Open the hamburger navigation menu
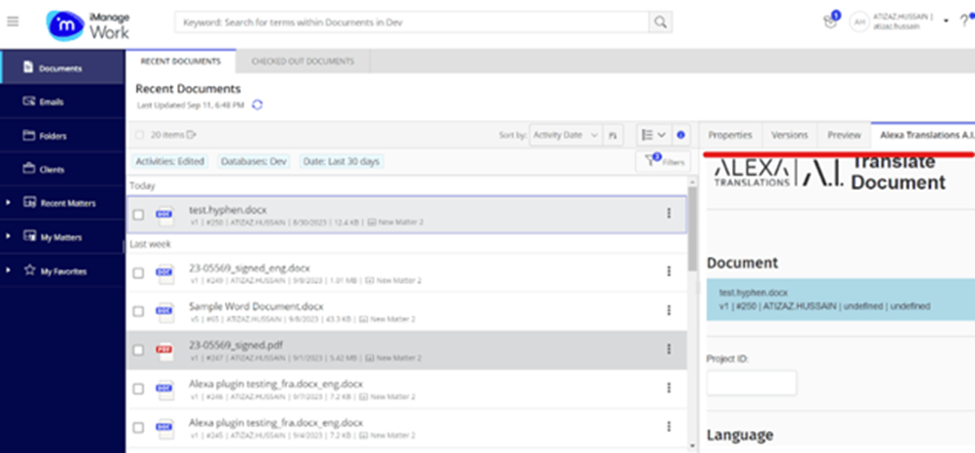The height and width of the screenshot is (453, 975). click(12, 21)
